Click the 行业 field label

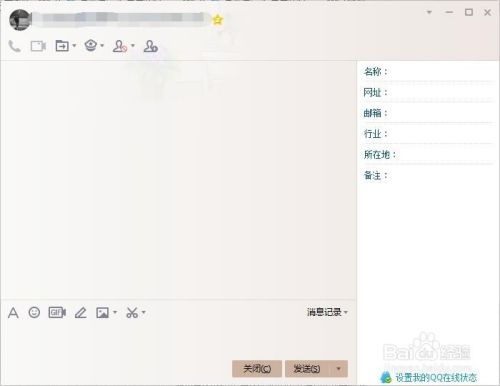pyautogui.click(x=376, y=134)
